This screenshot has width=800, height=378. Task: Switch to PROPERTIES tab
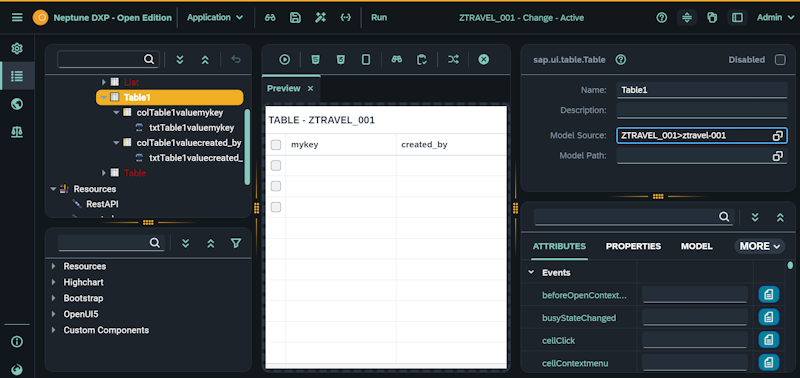[x=633, y=246]
